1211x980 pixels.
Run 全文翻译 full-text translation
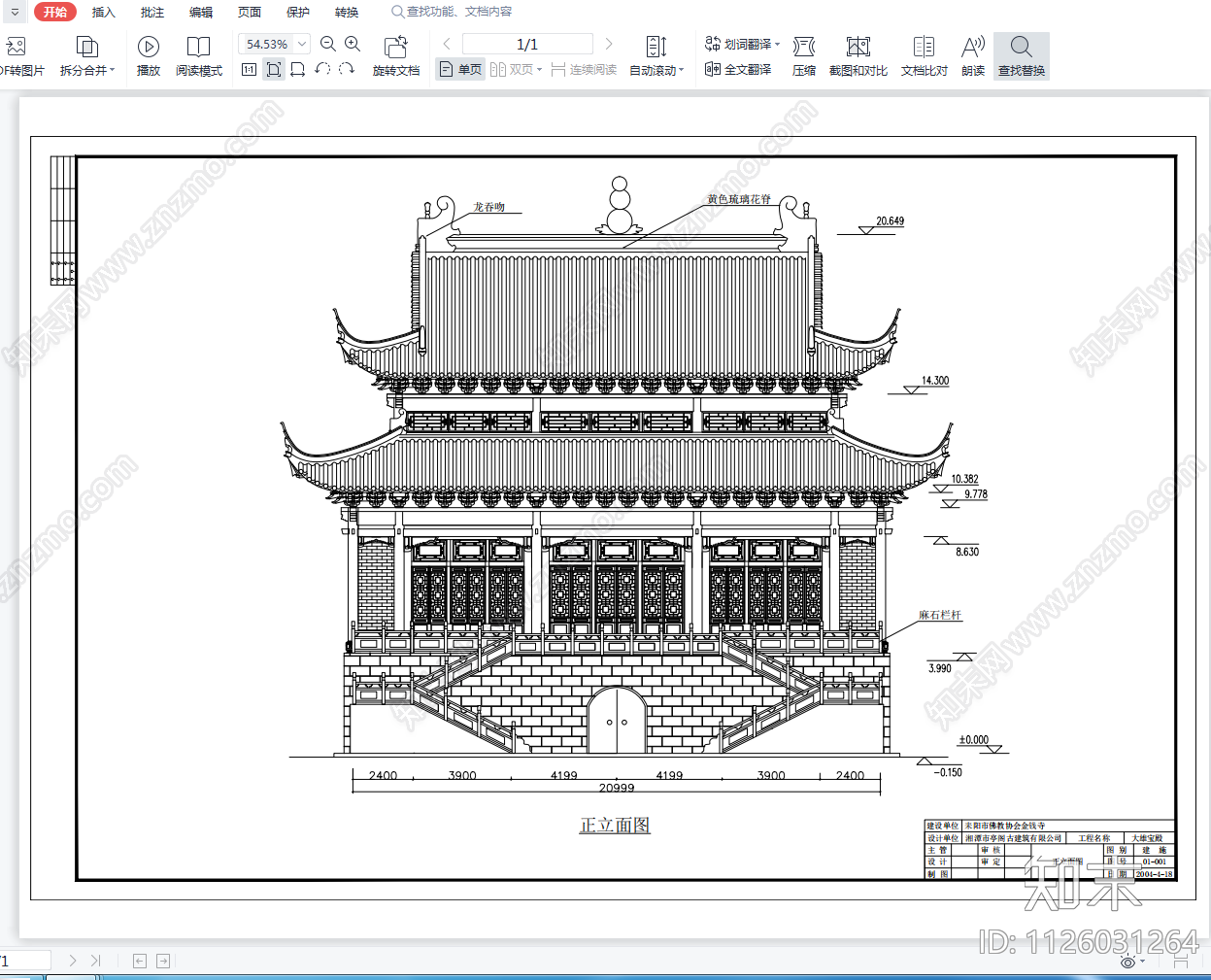pyautogui.click(x=741, y=69)
